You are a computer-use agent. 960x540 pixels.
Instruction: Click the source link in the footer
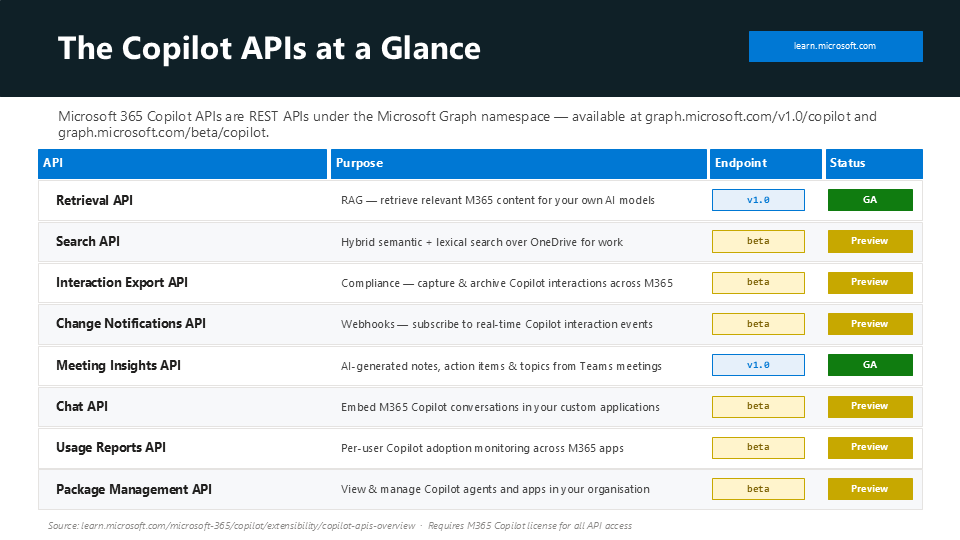pyautogui.click(x=232, y=526)
